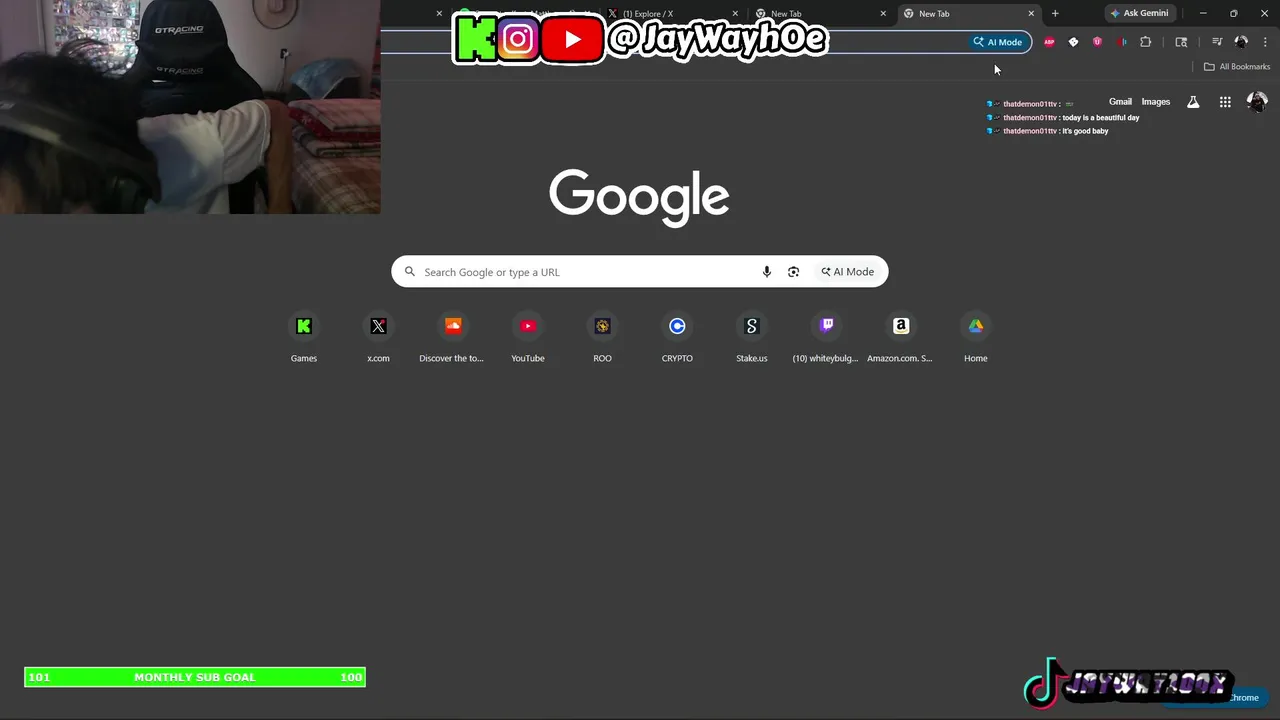Close the '(1) Explore / X' tab
The image size is (1280, 720).
(735, 14)
